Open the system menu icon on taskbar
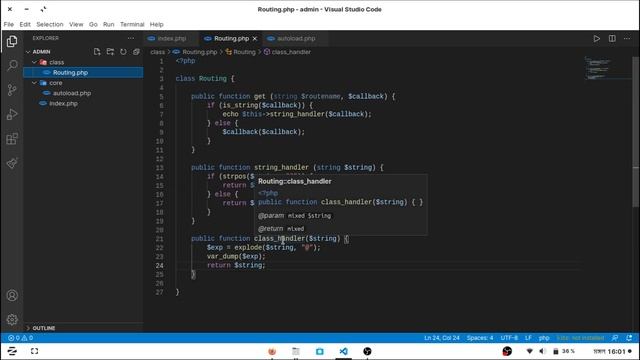Screen dimensions: 640x360 click(x=12, y=351)
